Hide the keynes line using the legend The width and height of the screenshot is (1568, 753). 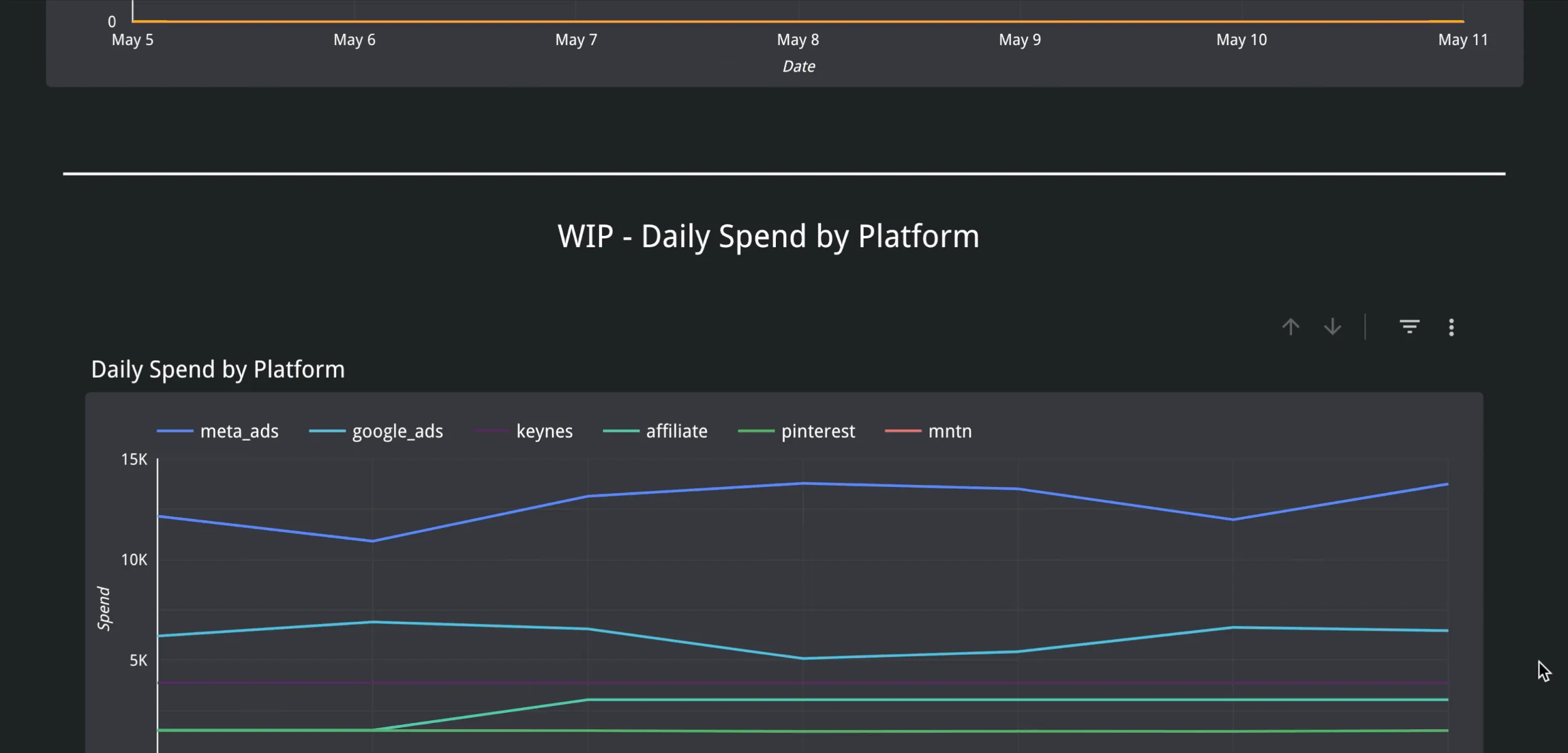coord(544,431)
